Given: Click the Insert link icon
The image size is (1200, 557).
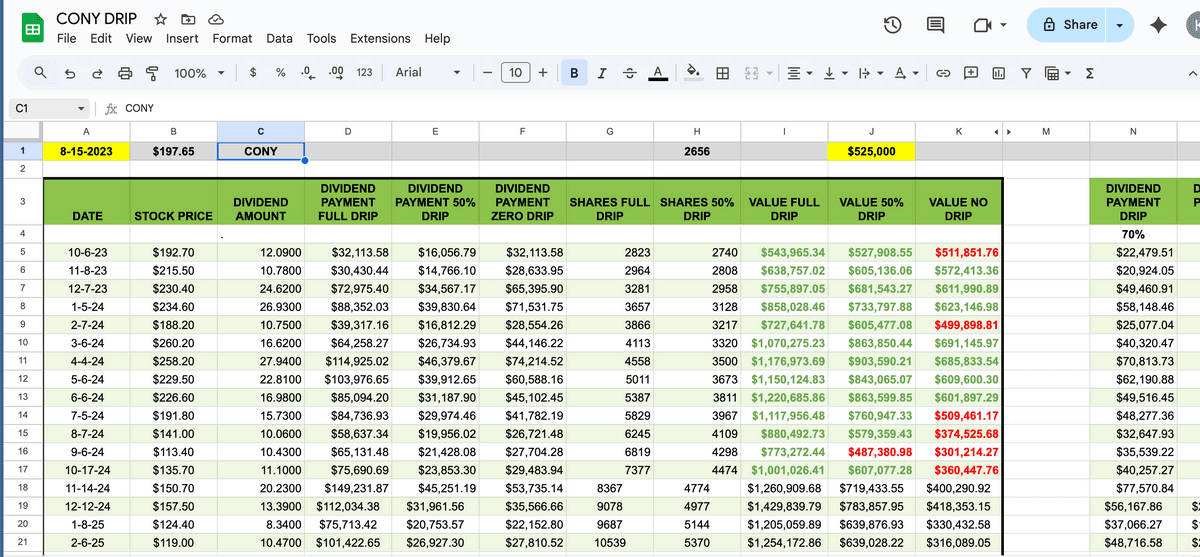Looking at the screenshot, I should point(943,73).
